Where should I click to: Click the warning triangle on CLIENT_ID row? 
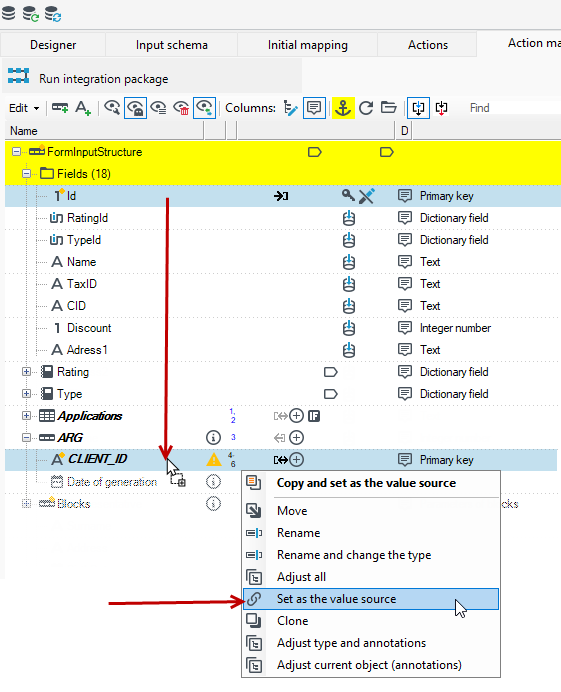pos(214,459)
